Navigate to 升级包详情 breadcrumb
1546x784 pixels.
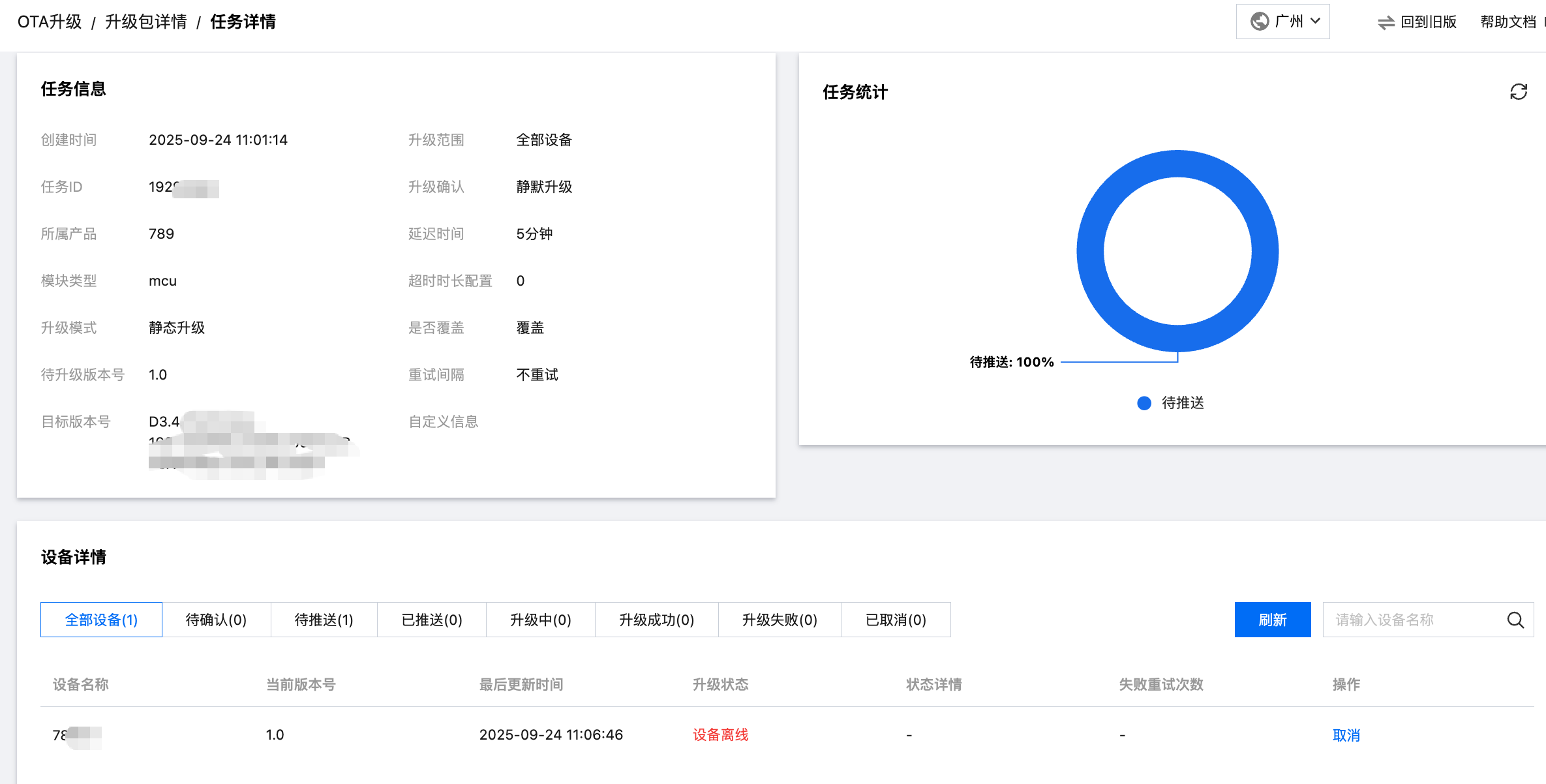146,22
